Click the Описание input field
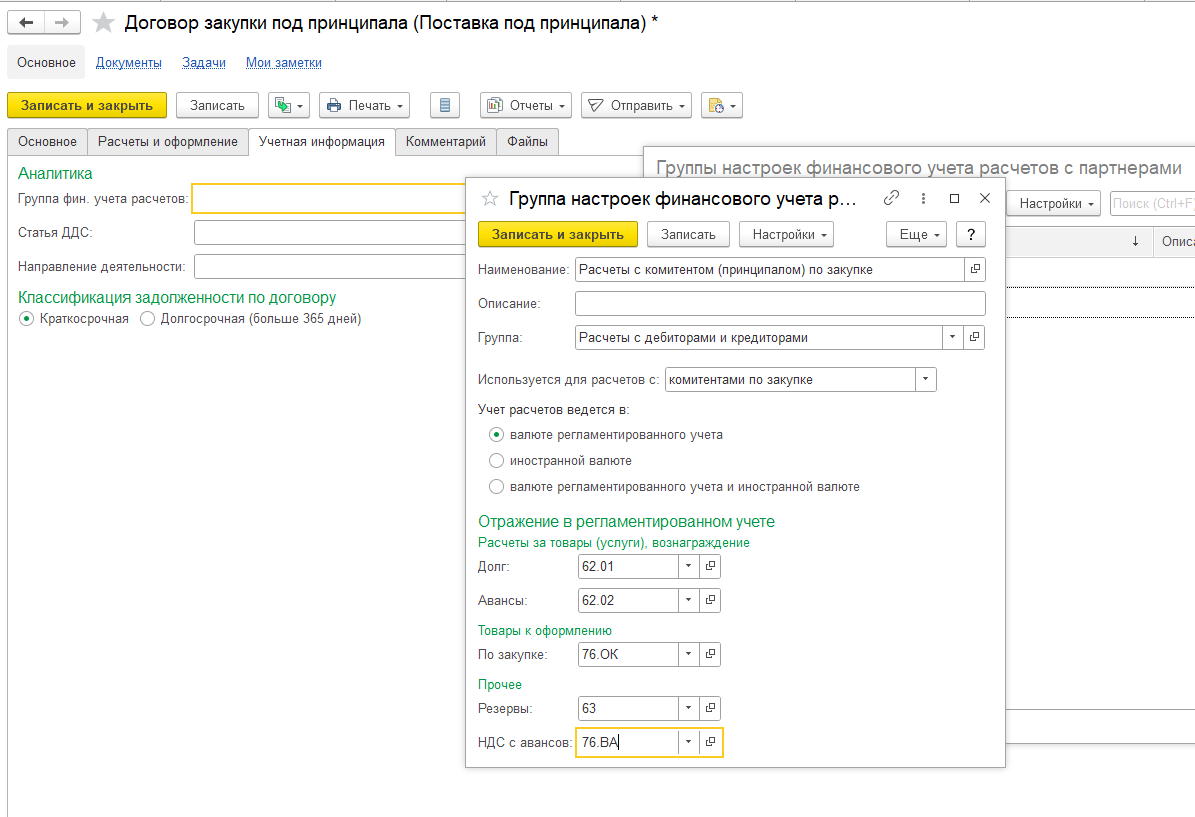This screenshot has height=817, width=1195. pyautogui.click(x=780, y=304)
